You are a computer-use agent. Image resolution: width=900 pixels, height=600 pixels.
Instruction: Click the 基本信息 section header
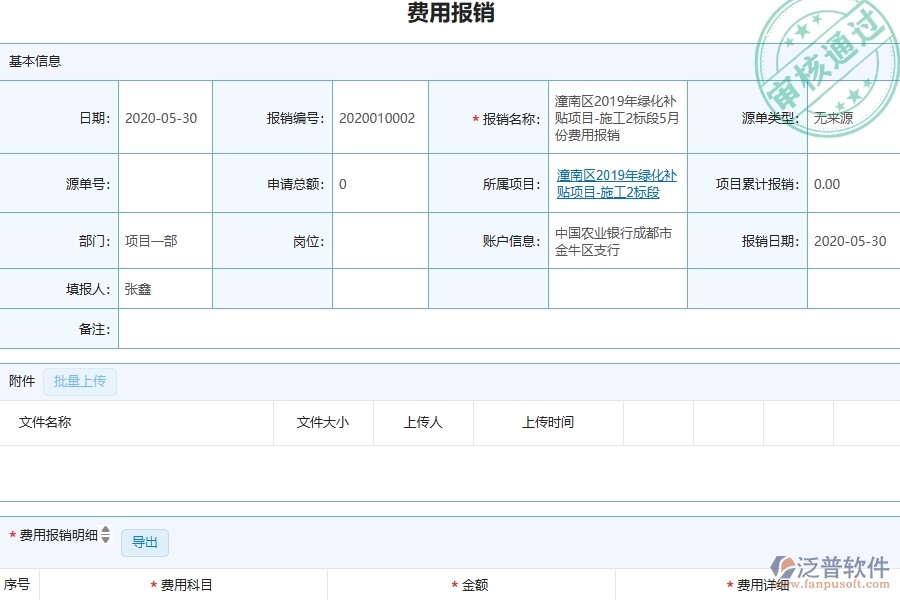(x=33, y=61)
